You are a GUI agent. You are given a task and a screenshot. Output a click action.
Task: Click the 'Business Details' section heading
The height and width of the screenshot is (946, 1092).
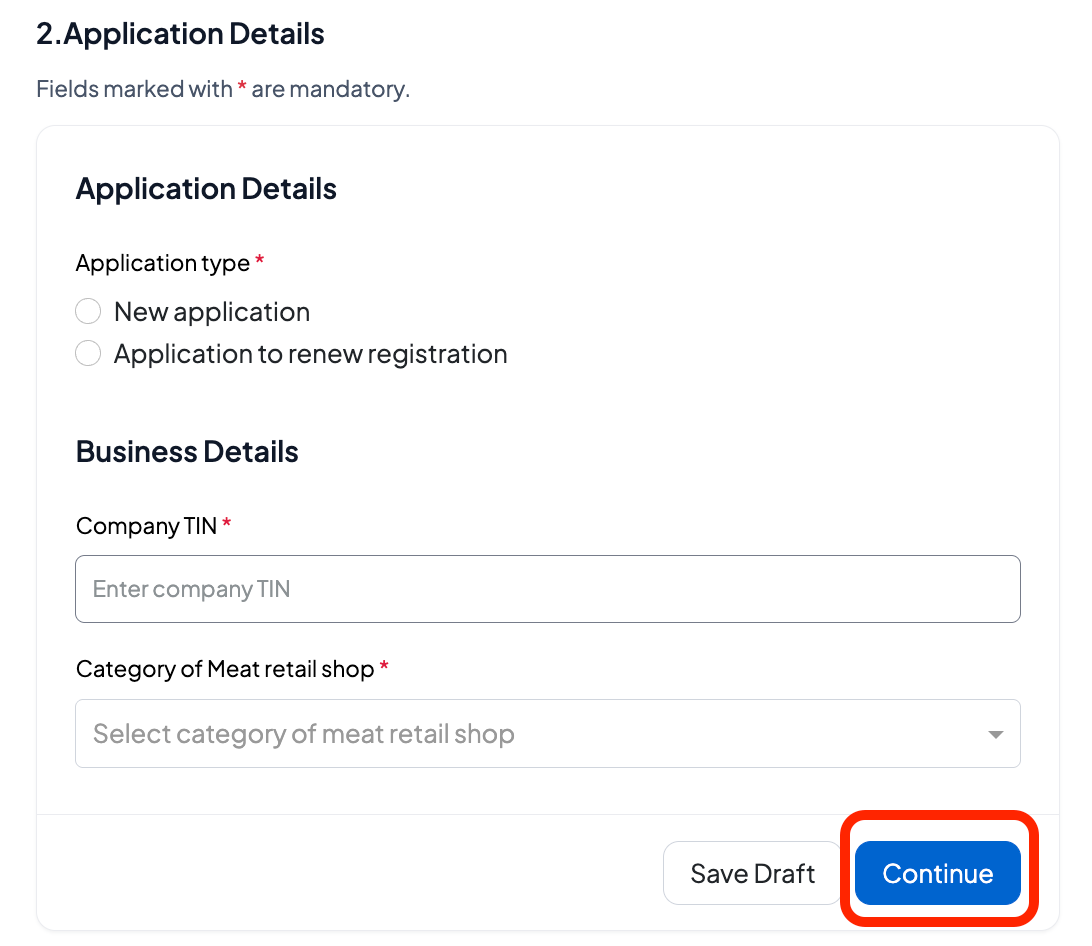tap(187, 452)
